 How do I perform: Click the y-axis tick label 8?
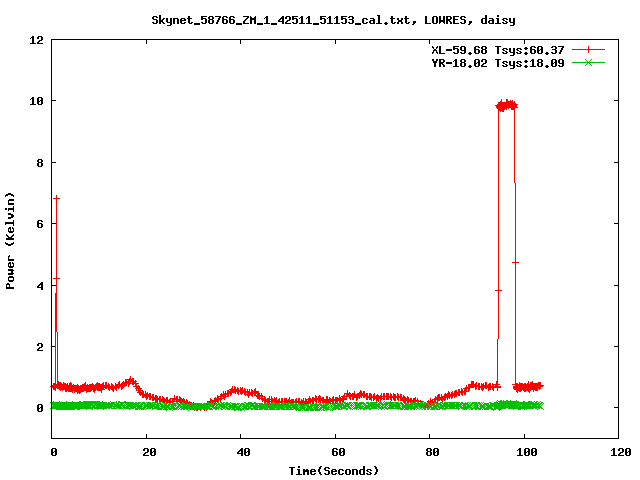[x=40, y=163]
